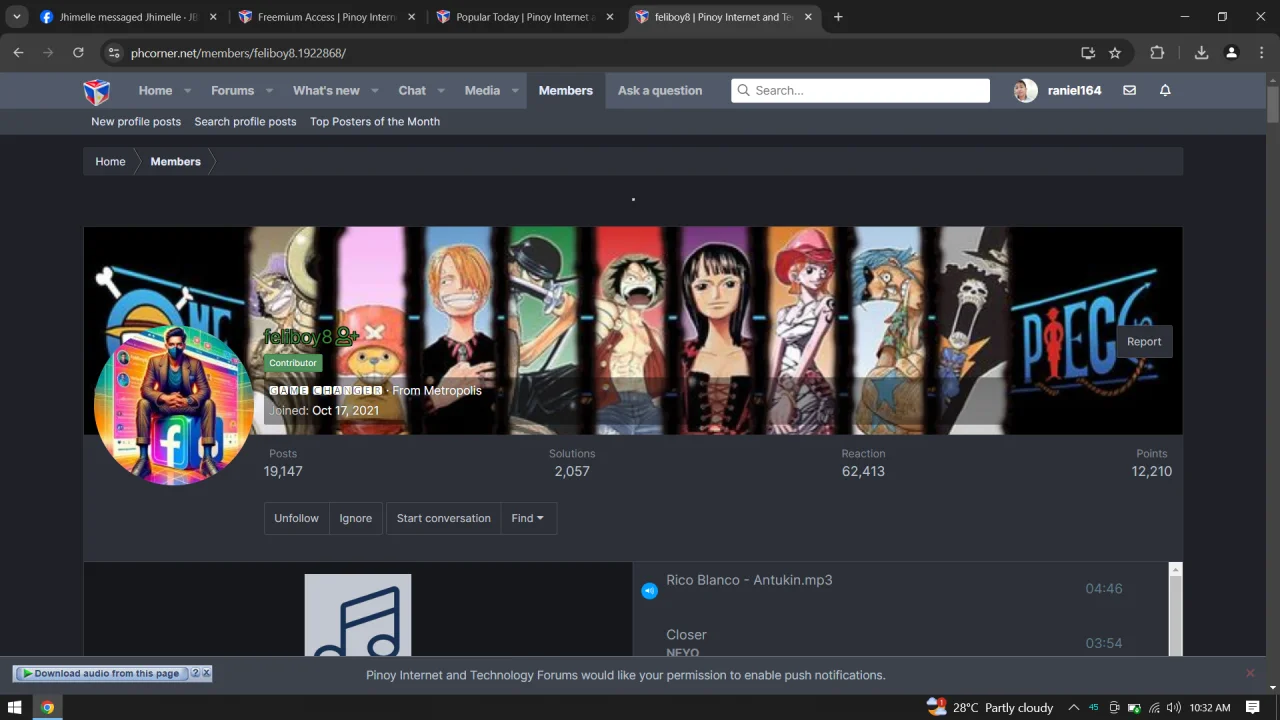The image size is (1280, 720).
Task: Open the volume control in system tray
Action: click(1173, 707)
